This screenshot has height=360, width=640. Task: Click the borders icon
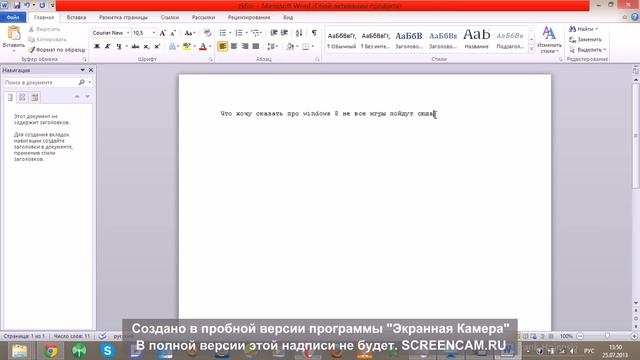[305, 47]
